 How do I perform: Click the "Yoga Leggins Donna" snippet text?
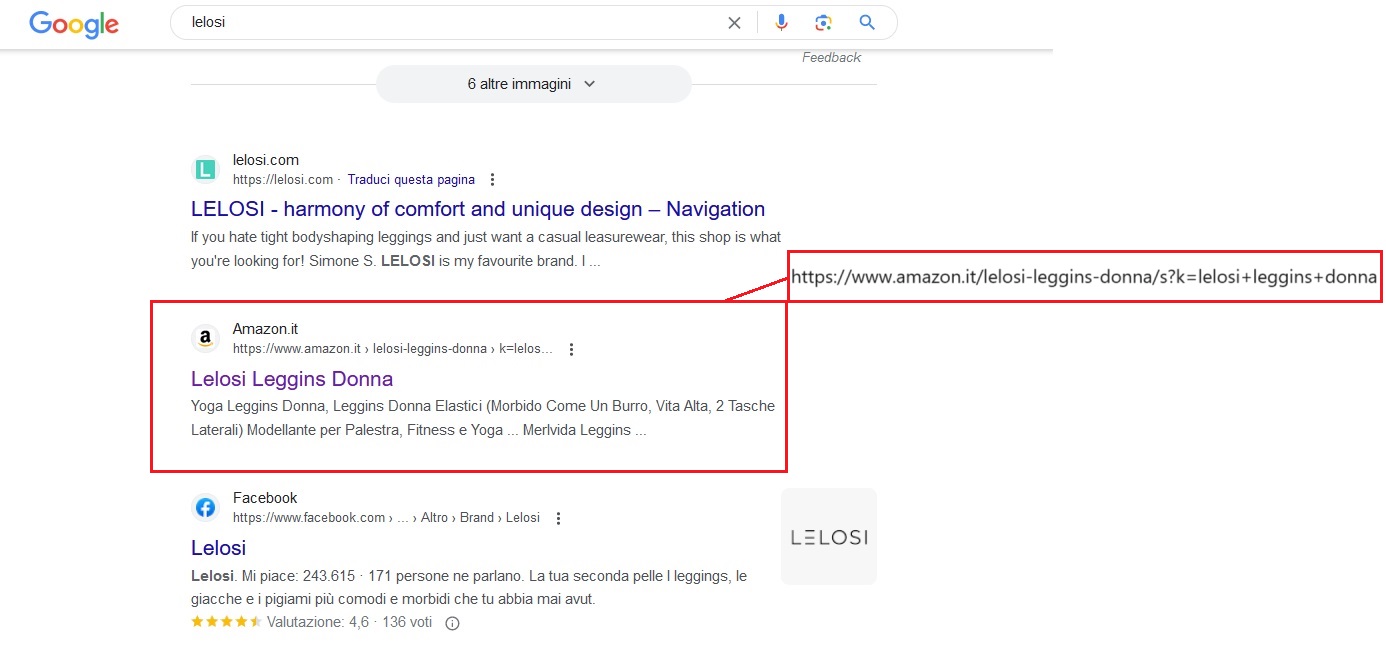[x=483, y=418]
